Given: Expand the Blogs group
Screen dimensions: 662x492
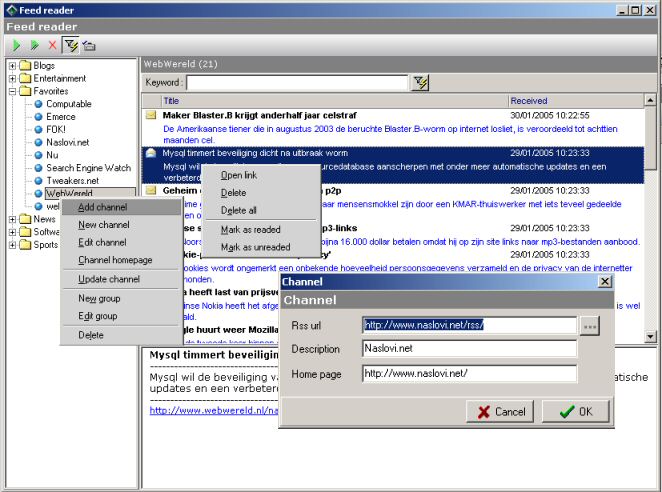Looking at the screenshot, I should coord(12,65).
